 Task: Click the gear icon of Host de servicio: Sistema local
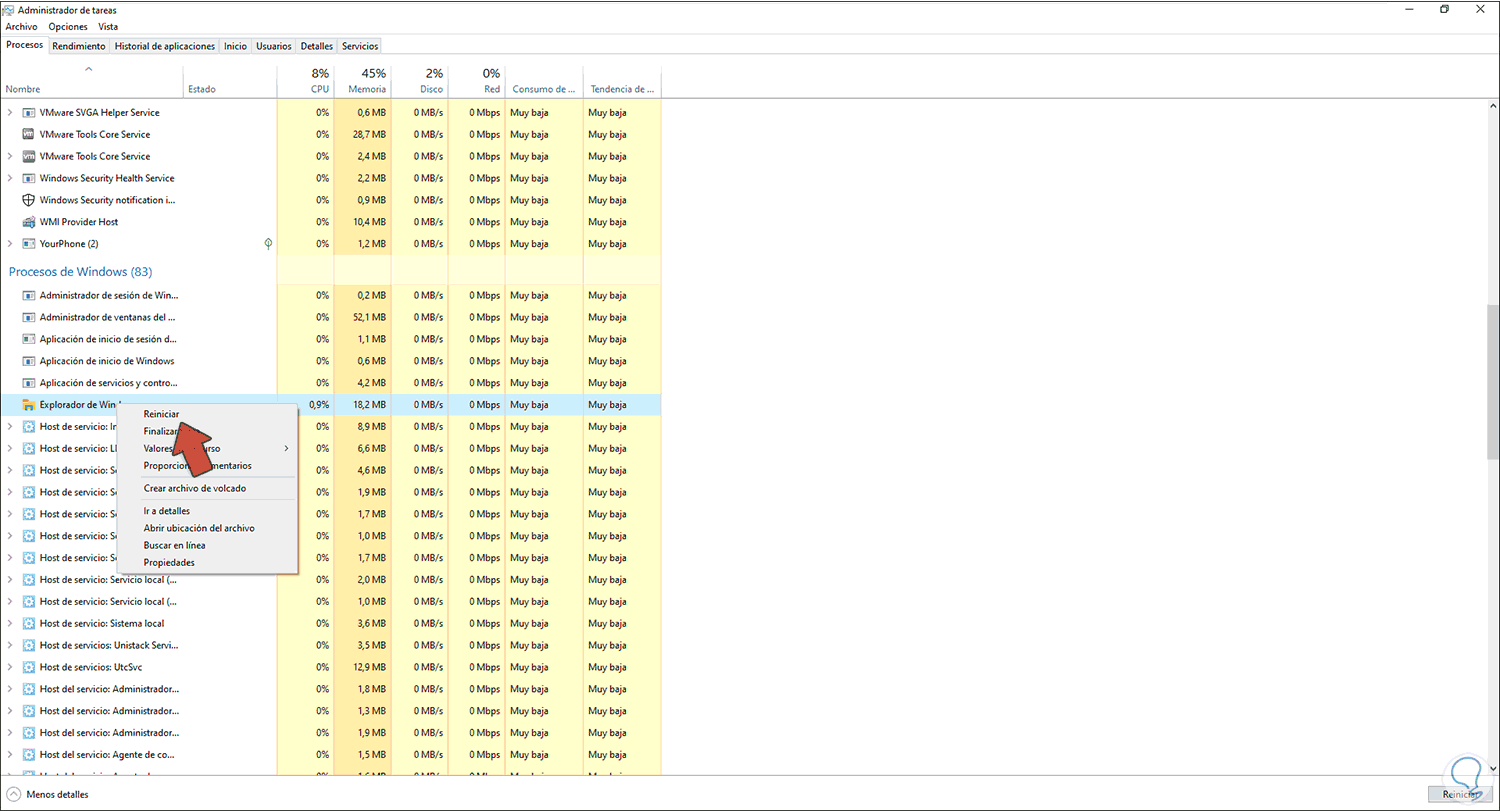29,624
